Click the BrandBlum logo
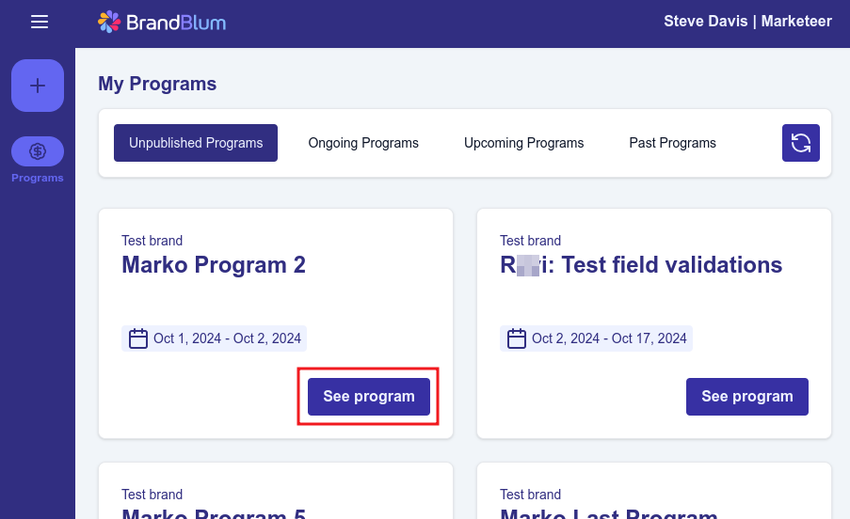 pos(161,22)
